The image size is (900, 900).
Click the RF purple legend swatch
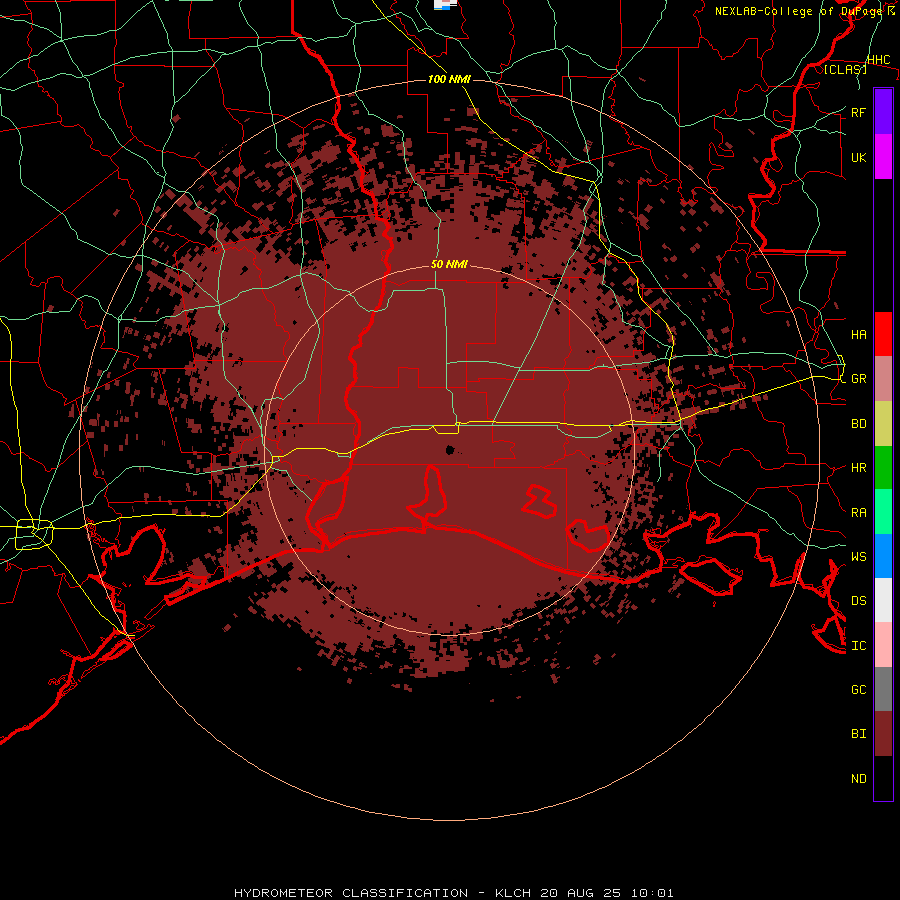[x=883, y=112]
